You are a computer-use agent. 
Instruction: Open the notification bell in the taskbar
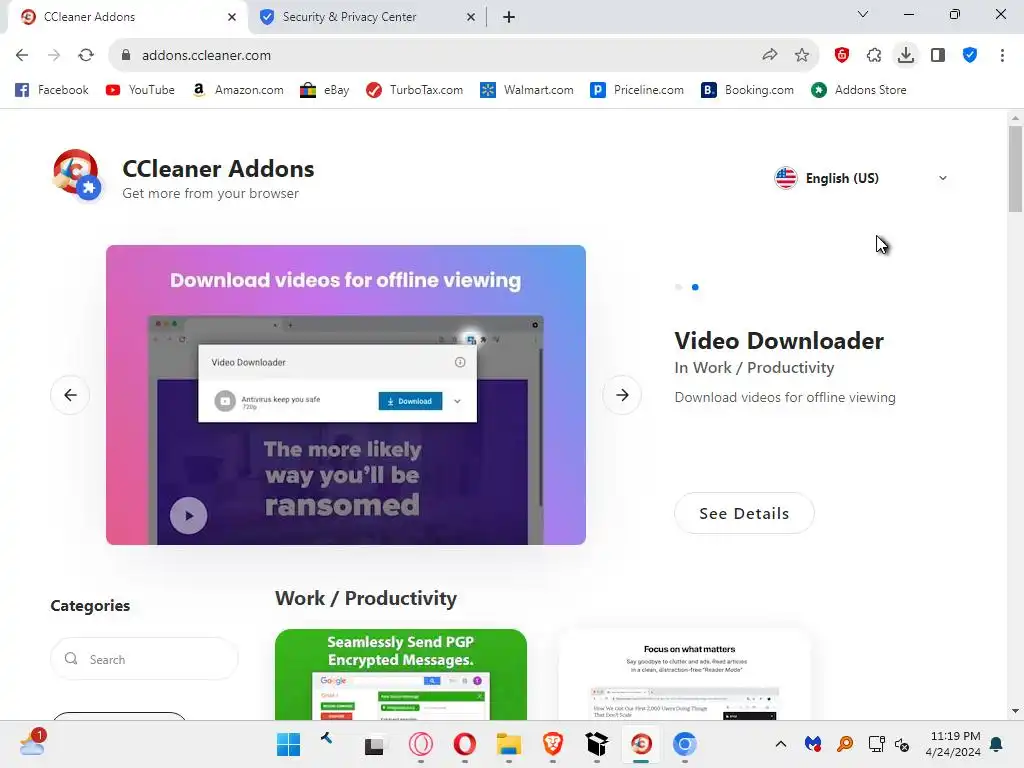click(997, 744)
